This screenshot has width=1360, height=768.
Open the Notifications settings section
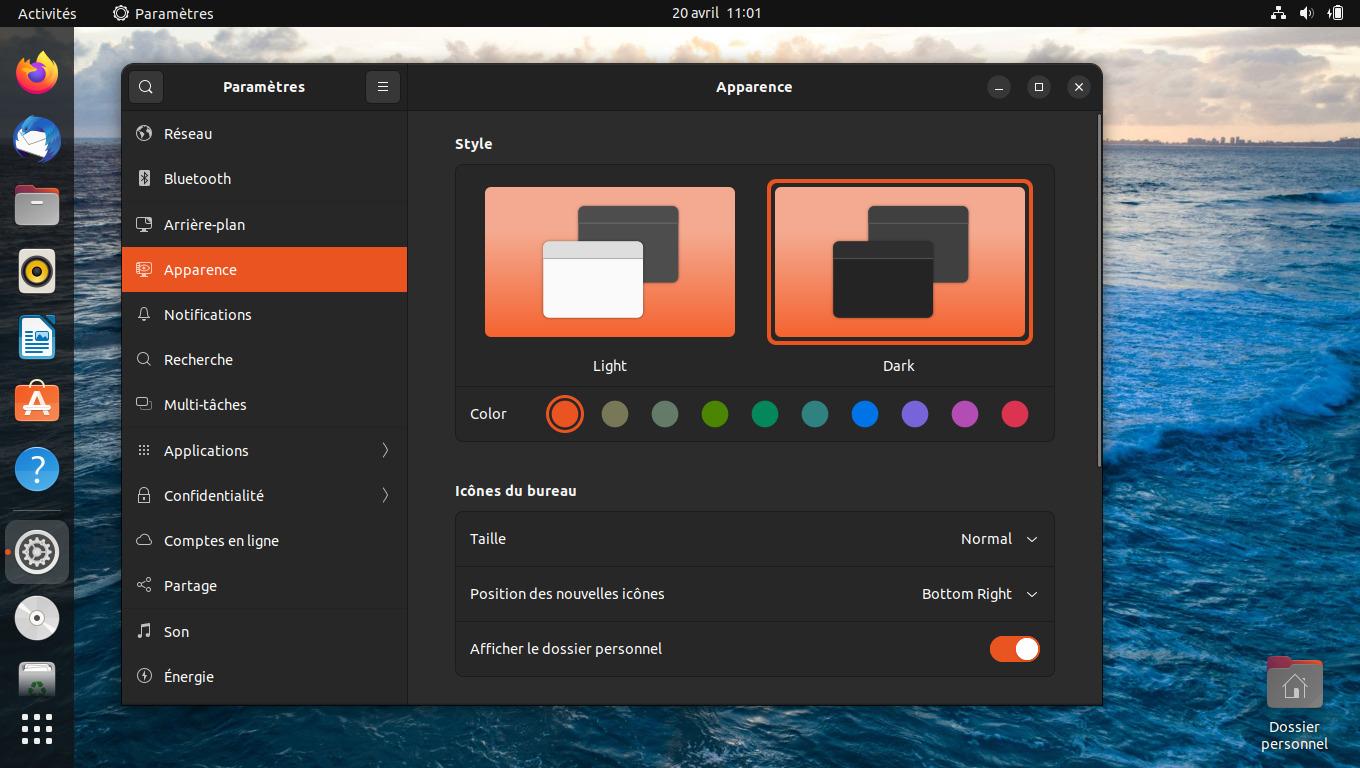[x=264, y=315]
